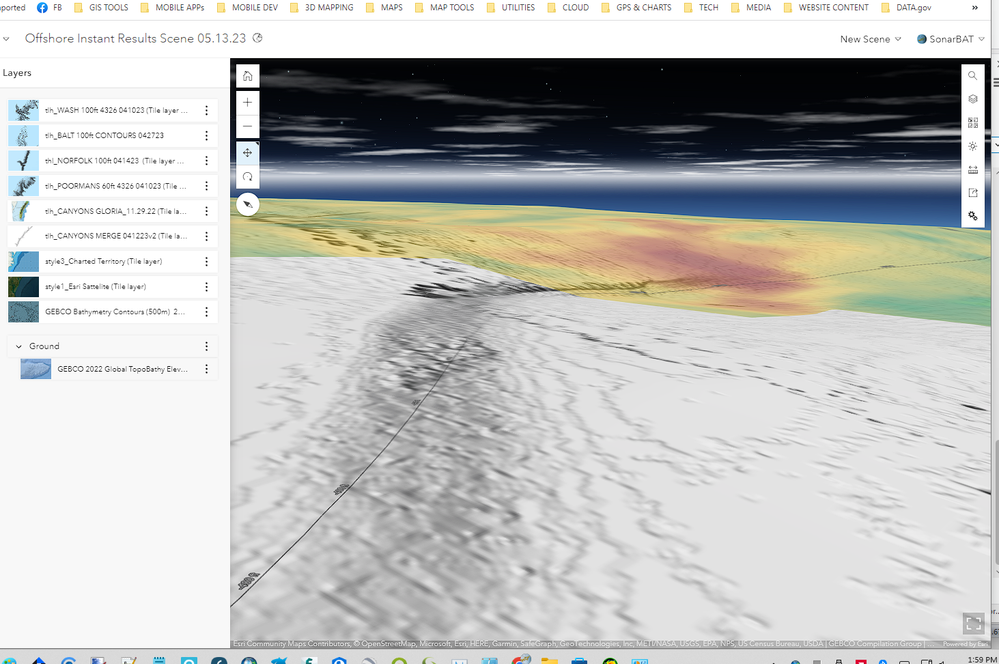The height and width of the screenshot is (664, 999).
Task: Open the Share scene icon
Action: pyautogui.click(x=973, y=193)
